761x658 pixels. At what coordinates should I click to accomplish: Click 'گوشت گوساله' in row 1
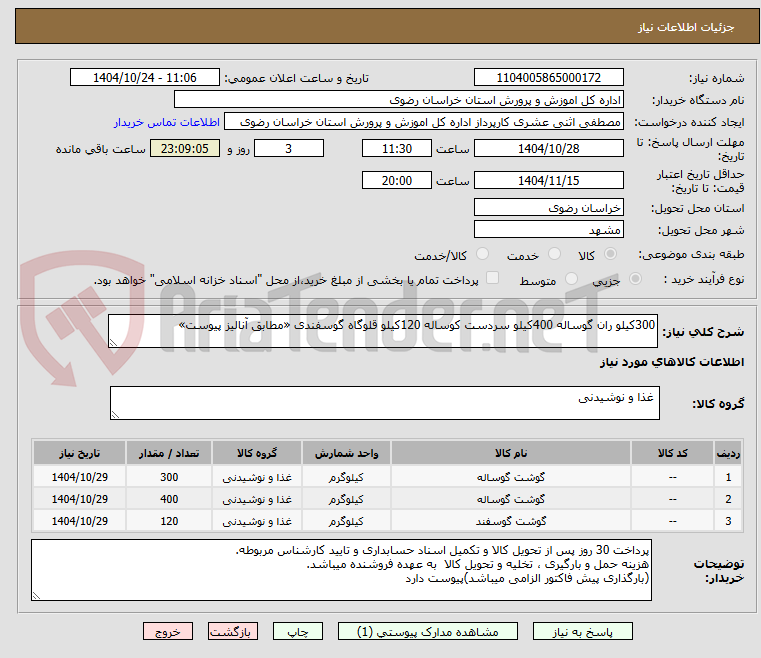[x=511, y=477]
